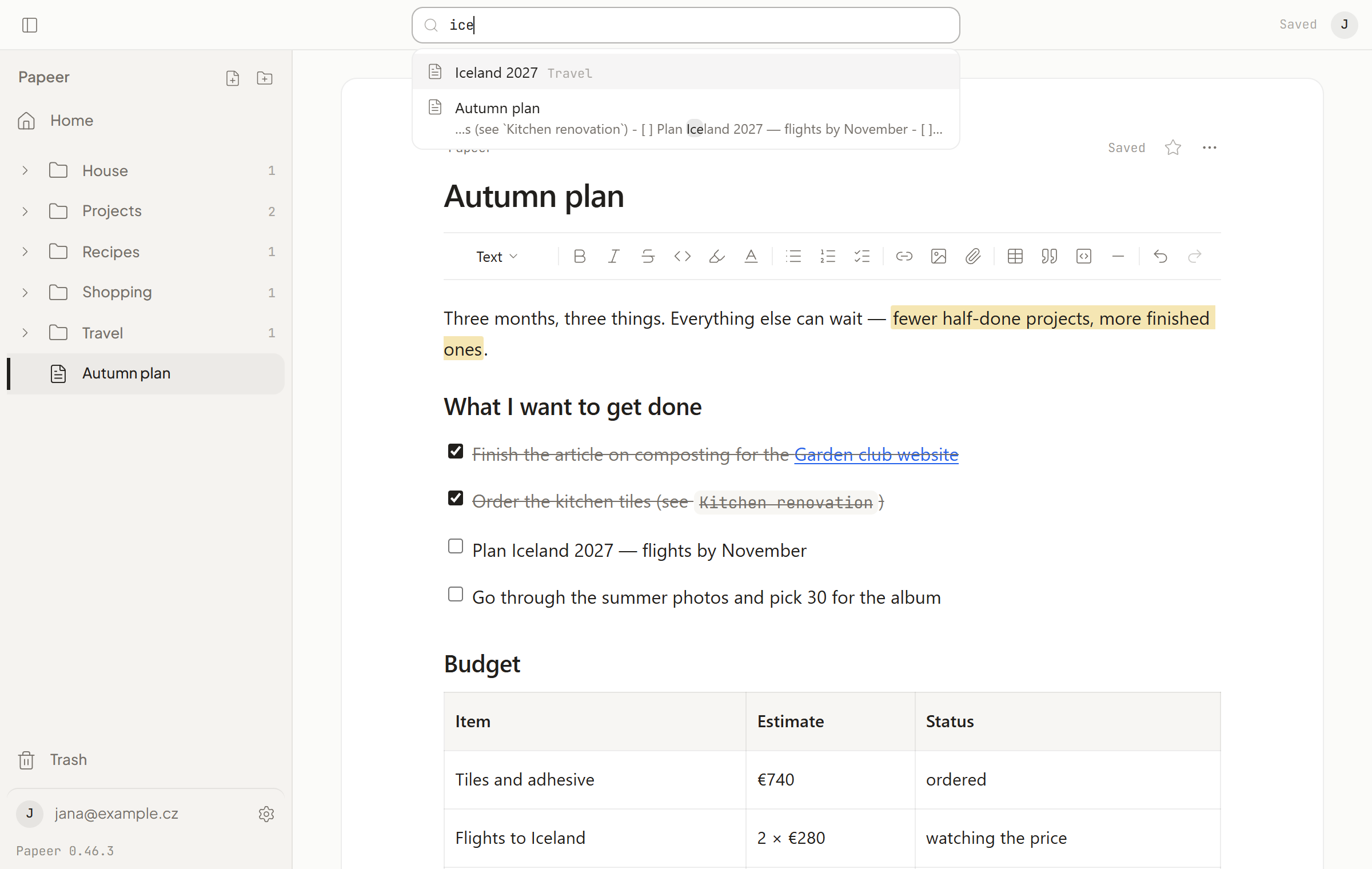This screenshot has height=869, width=1372.
Task: Select the highlighter tool
Action: 717,256
